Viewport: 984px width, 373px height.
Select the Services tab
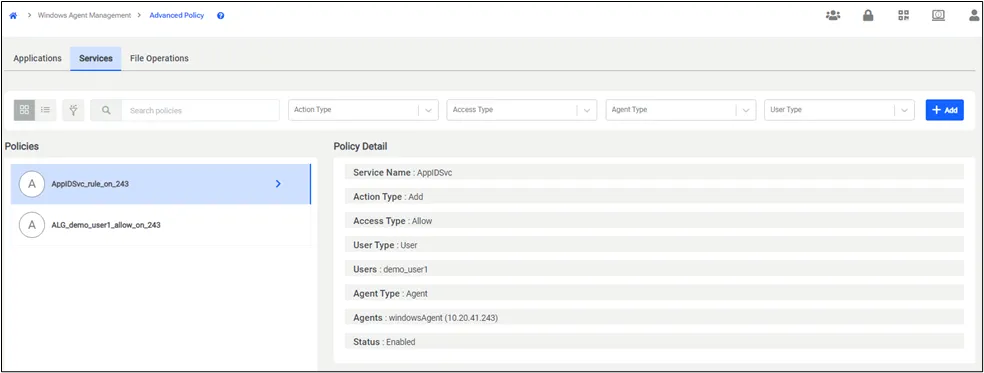point(96,58)
